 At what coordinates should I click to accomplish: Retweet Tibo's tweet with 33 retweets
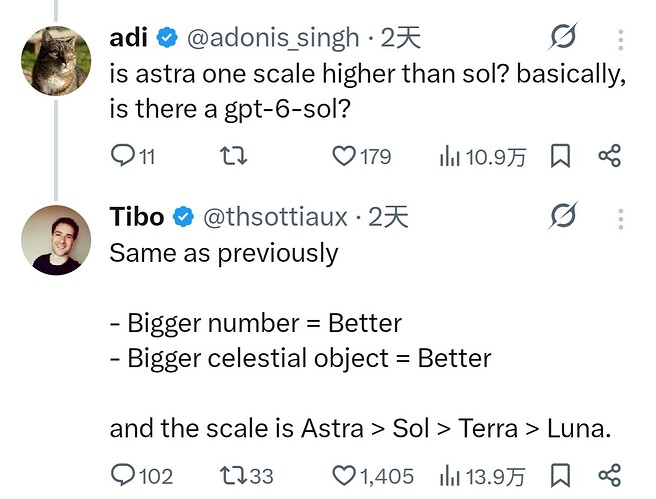tap(247, 476)
